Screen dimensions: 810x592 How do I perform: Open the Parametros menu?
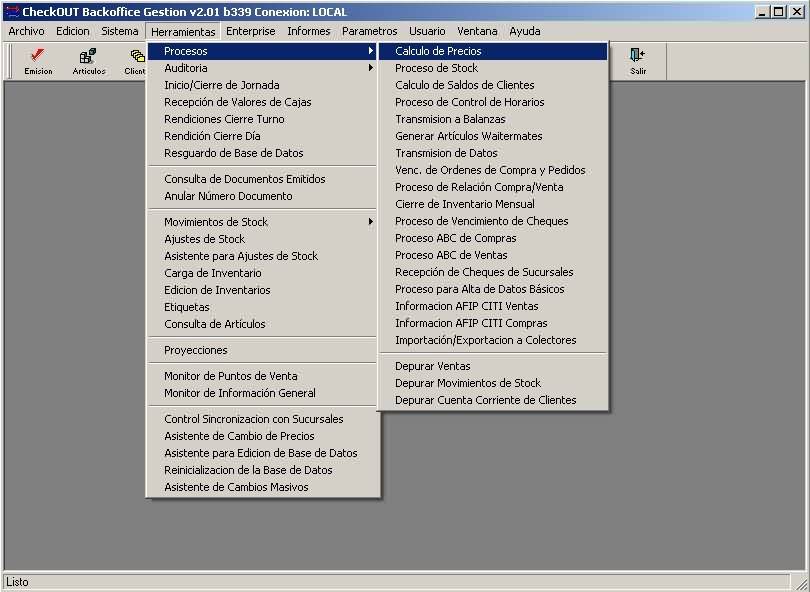point(369,31)
